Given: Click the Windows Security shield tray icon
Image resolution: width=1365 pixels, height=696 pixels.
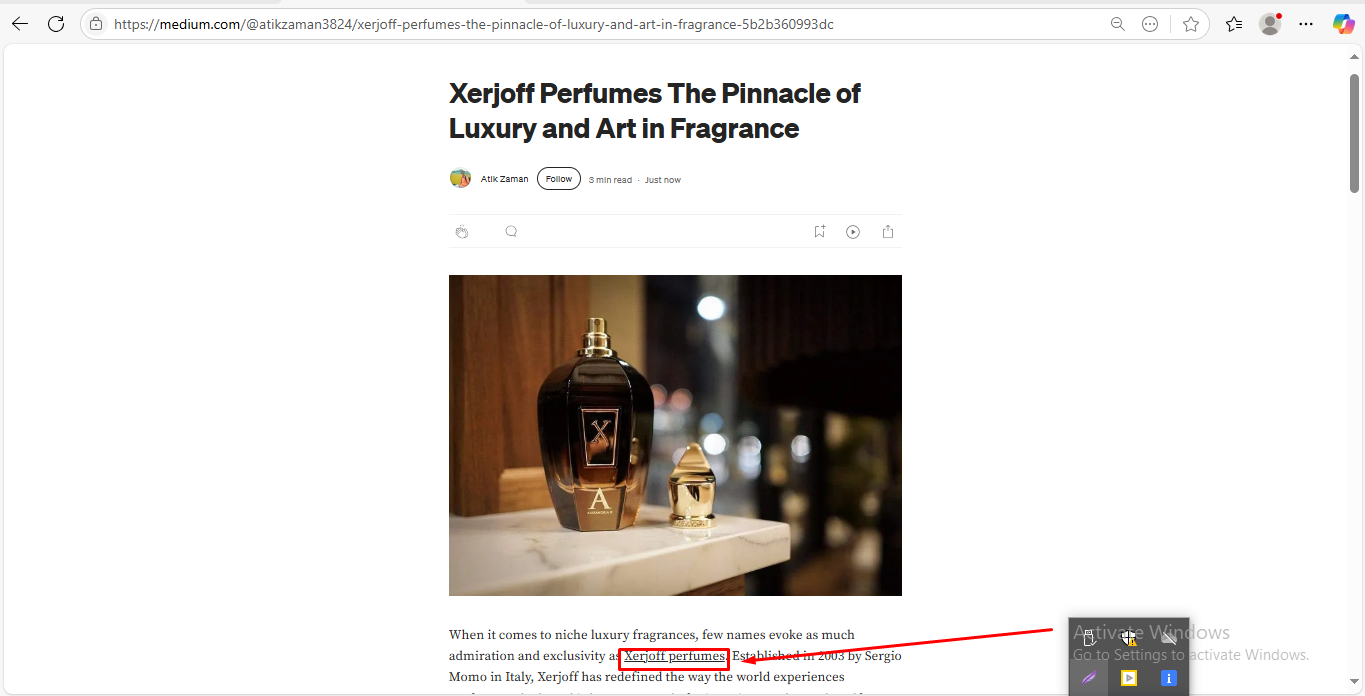Looking at the screenshot, I should coord(1128,638).
